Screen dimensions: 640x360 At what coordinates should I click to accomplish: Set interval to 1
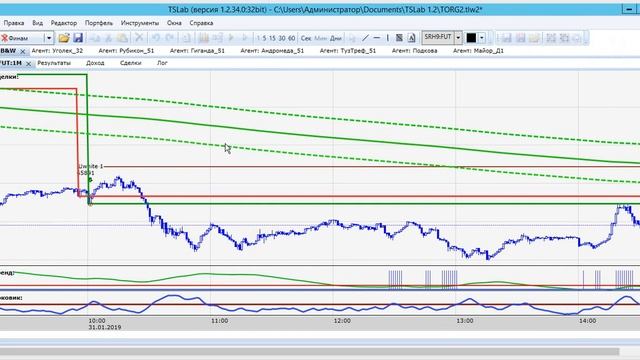[x=258, y=38]
